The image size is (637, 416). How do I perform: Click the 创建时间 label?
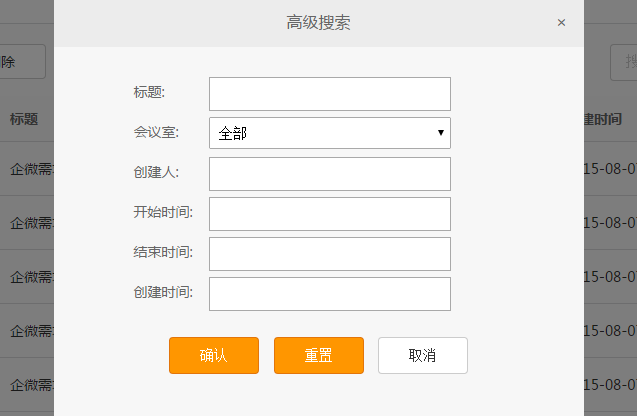(163, 292)
